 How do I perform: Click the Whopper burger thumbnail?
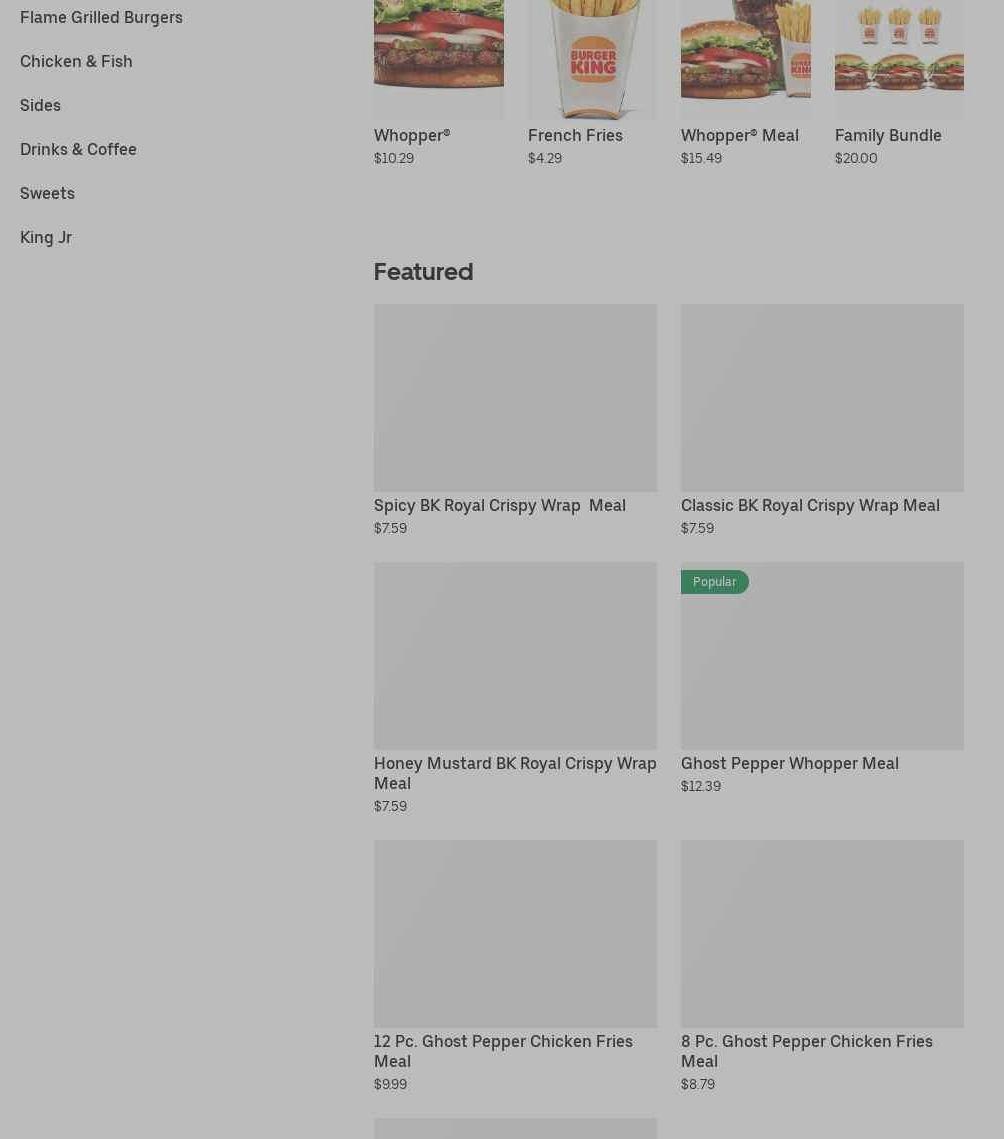pyautogui.click(x=439, y=58)
